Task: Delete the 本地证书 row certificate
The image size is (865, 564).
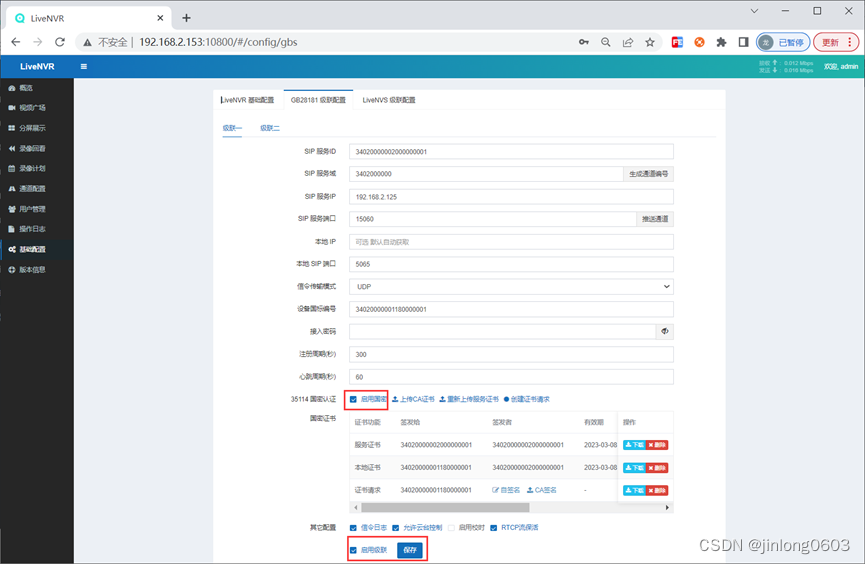Action: [x=657, y=468]
